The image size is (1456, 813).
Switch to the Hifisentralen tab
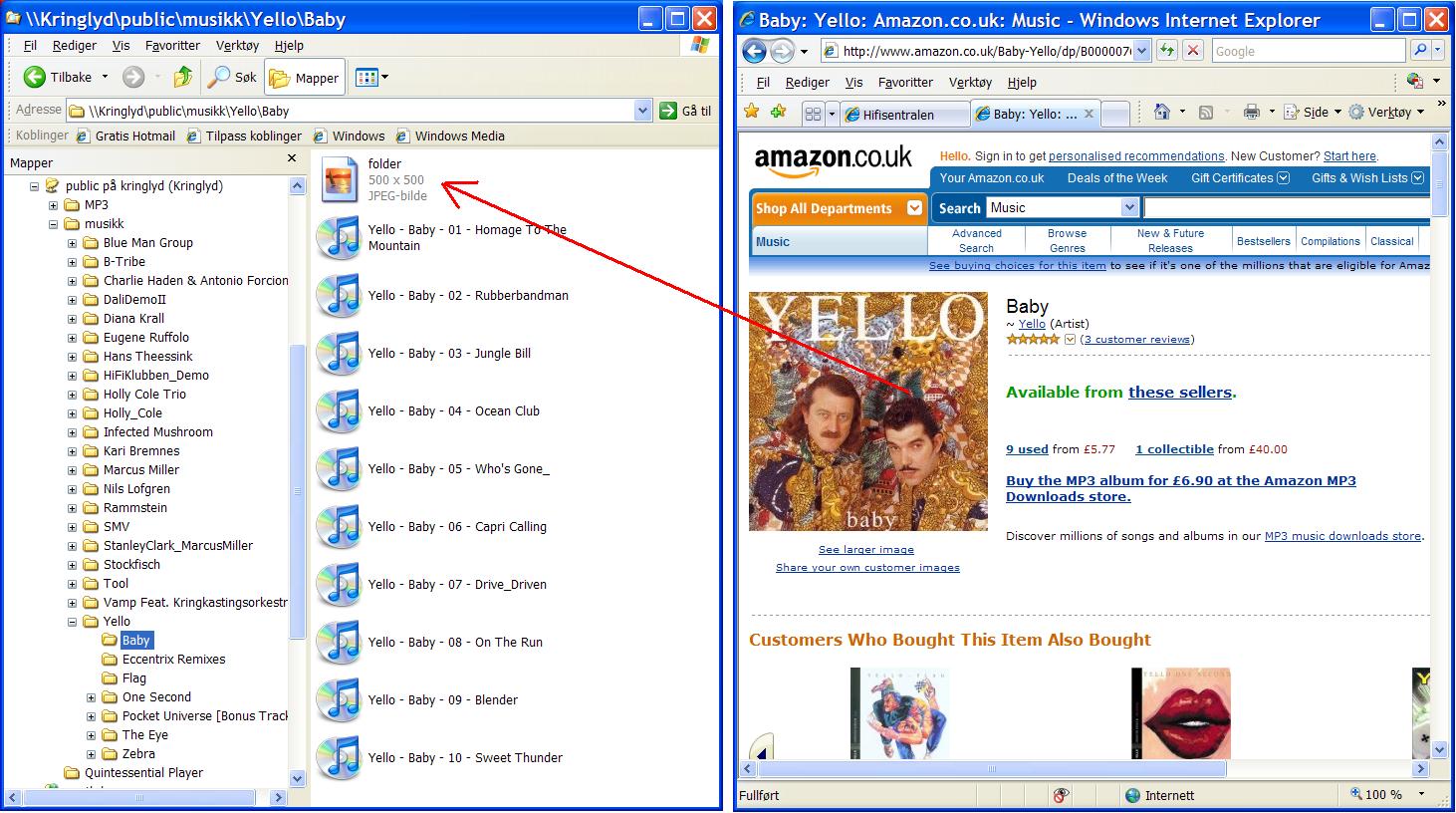point(904,115)
